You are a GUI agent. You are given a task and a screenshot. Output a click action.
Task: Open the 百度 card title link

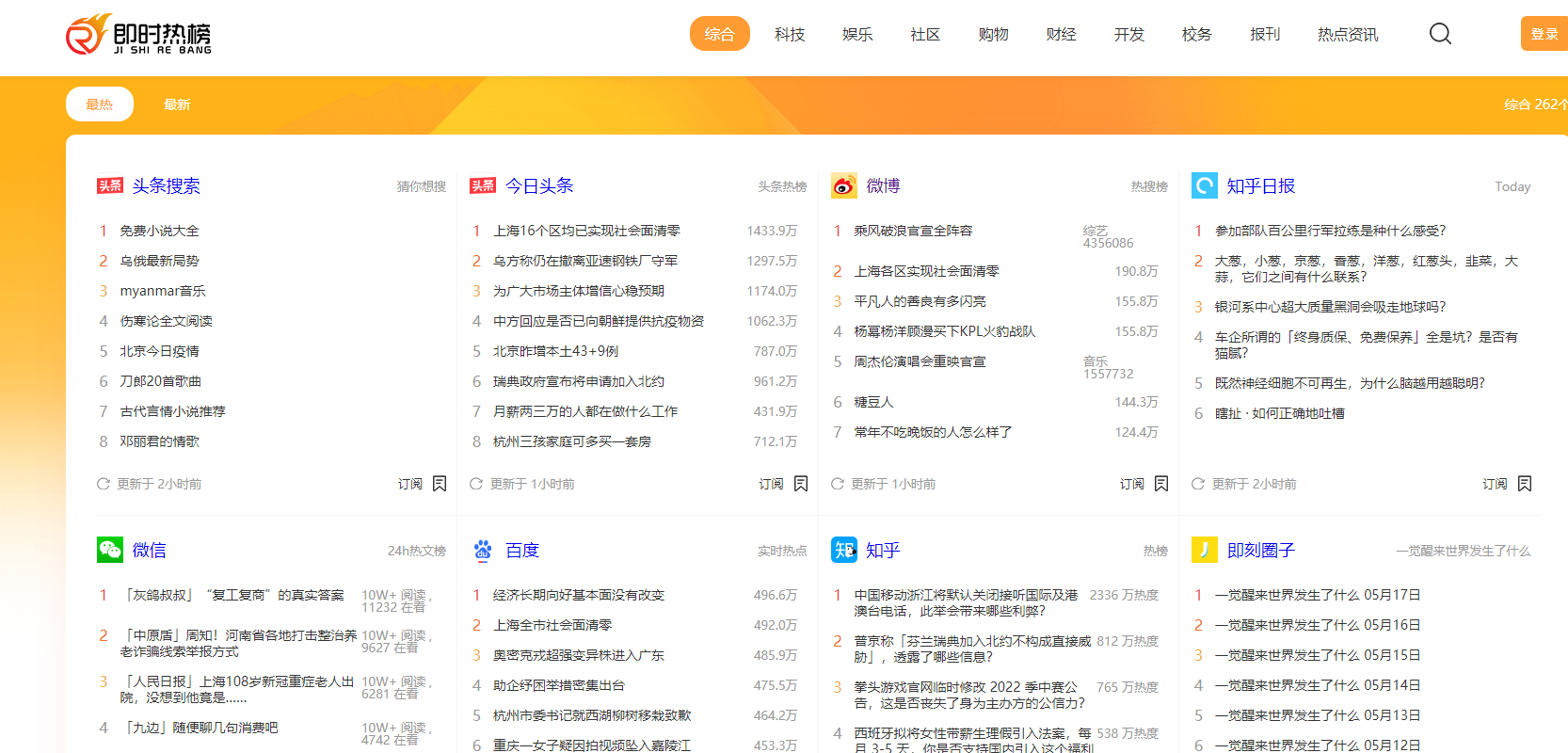pyautogui.click(x=522, y=550)
